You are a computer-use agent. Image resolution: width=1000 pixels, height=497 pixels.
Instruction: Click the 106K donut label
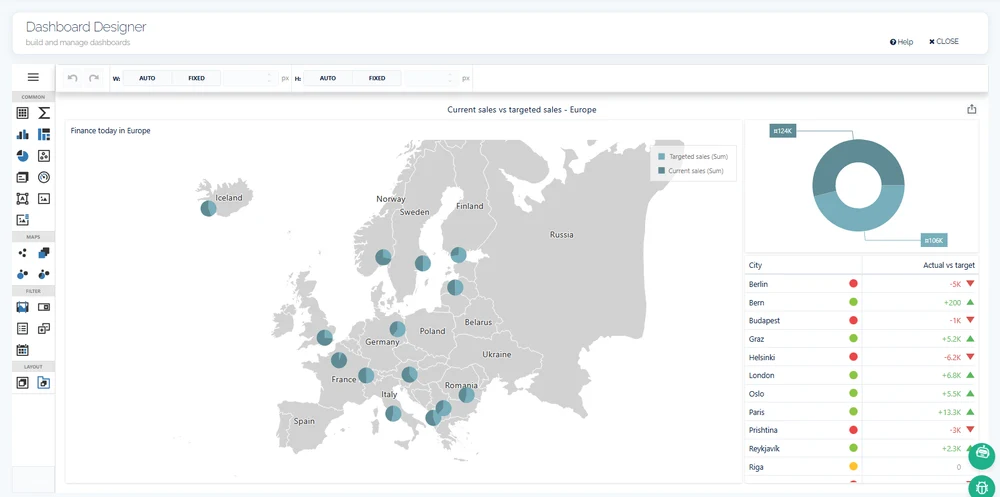point(934,241)
